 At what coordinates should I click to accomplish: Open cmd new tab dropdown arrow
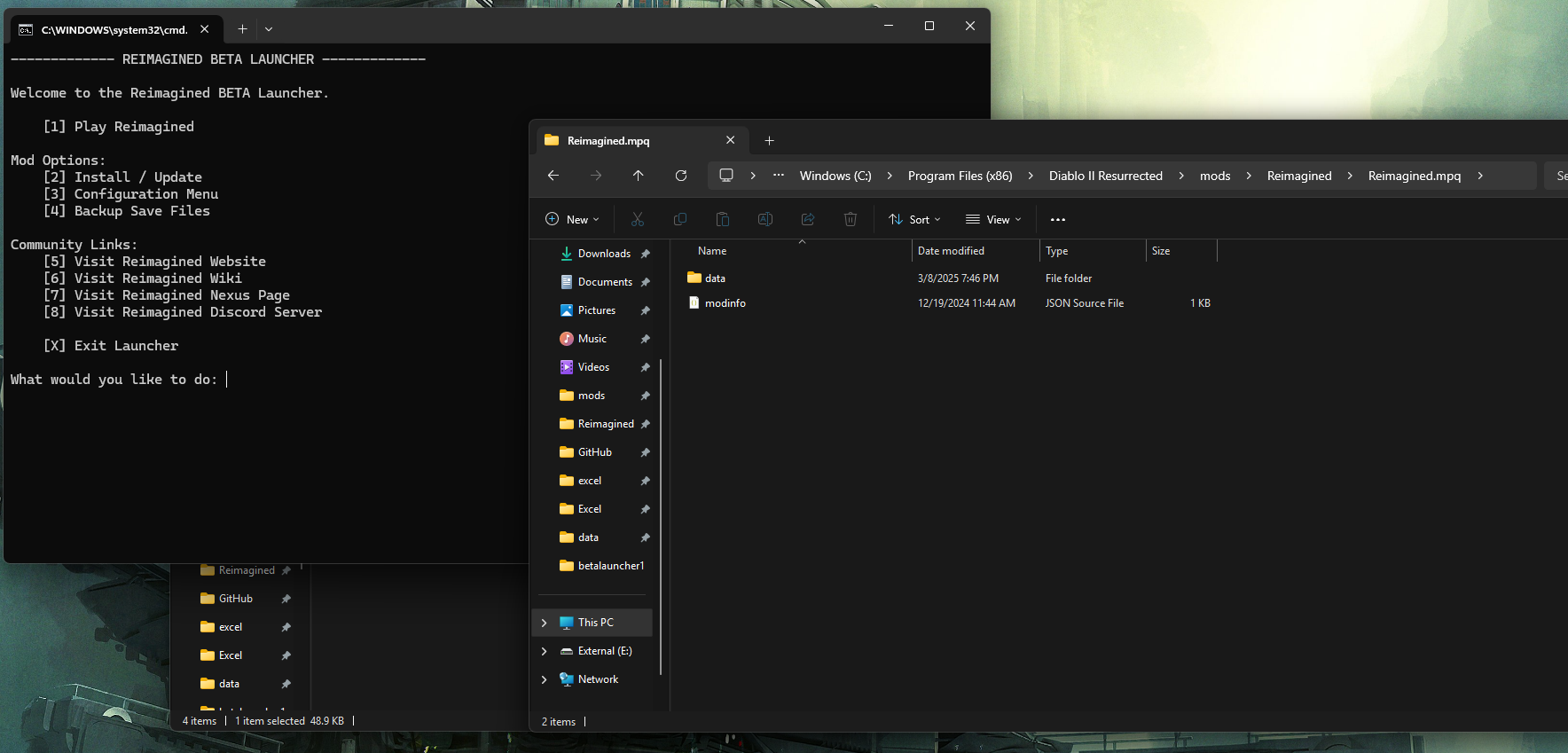(269, 29)
